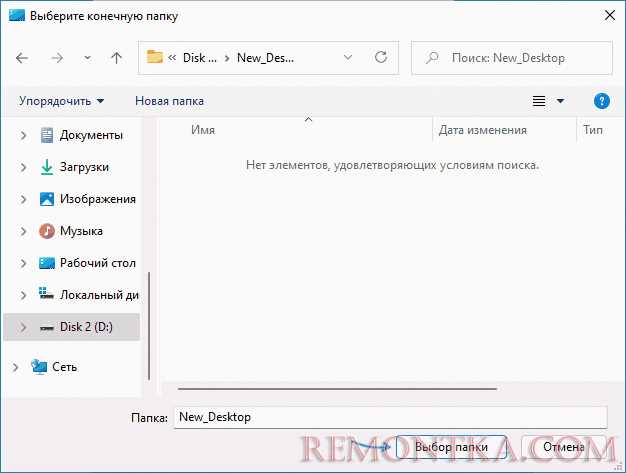Click the Локальный диск drive icon
The width and height of the screenshot is (626, 473).
pyautogui.click(x=46, y=293)
